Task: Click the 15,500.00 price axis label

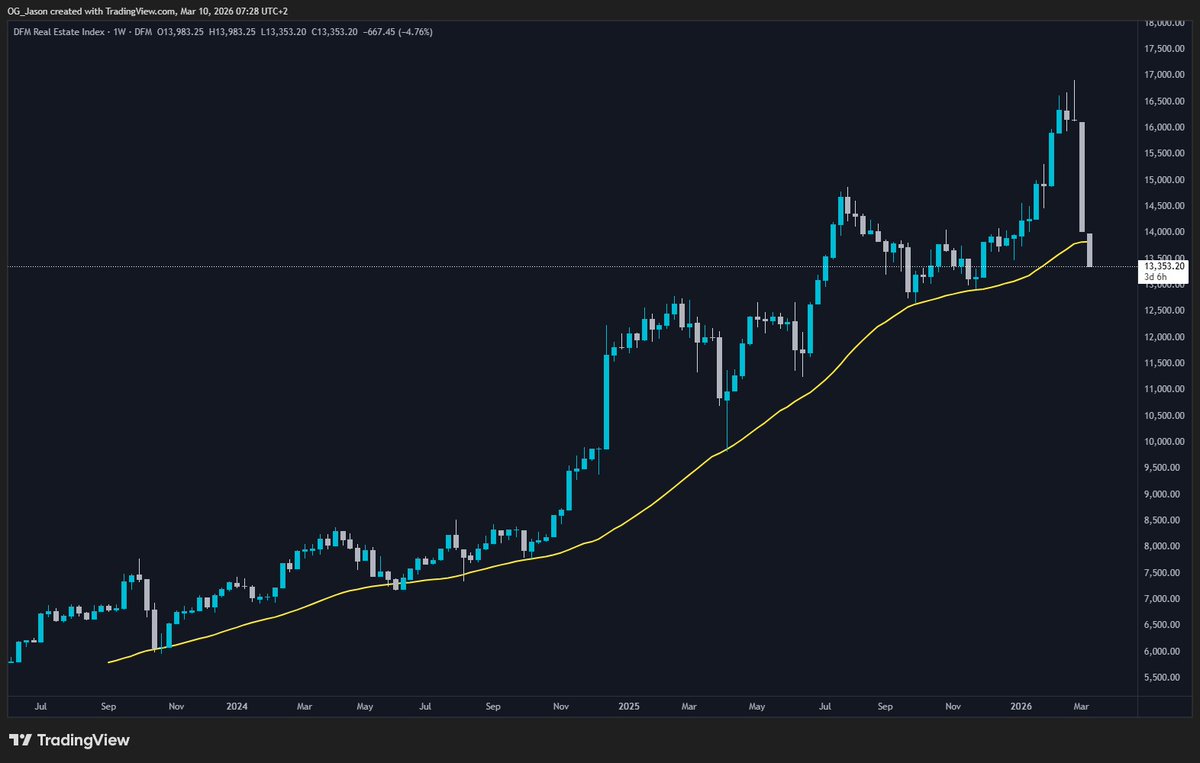Action: click(1165, 153)
